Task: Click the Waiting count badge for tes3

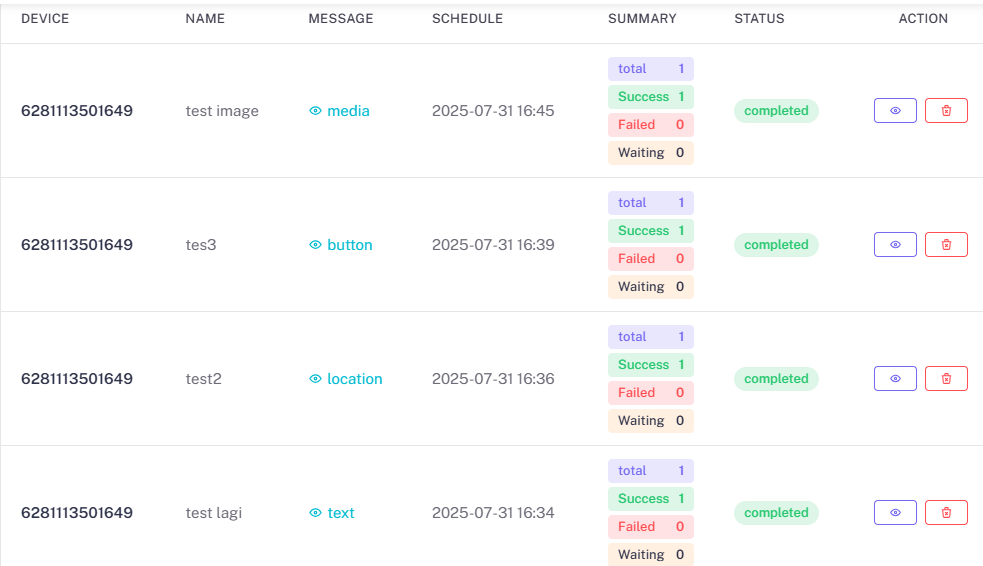Action: (x=650, y=287)
